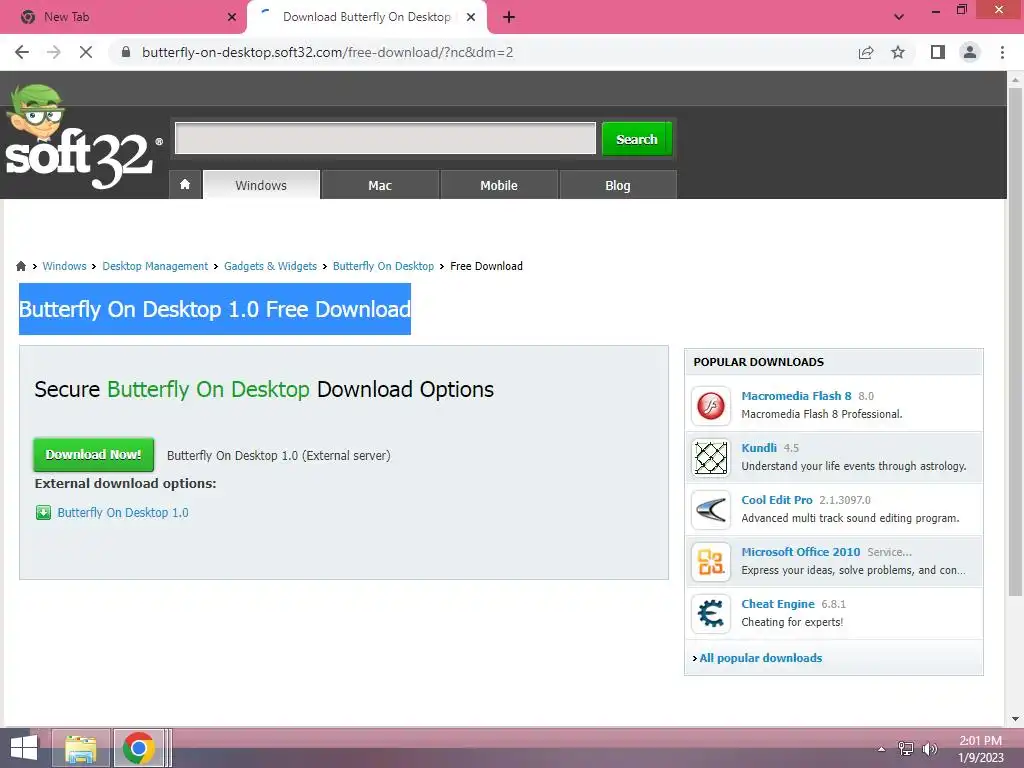Click the lock icon in the address bar
Viewport: 1024px width, 768px height.
tap(126, 52)
